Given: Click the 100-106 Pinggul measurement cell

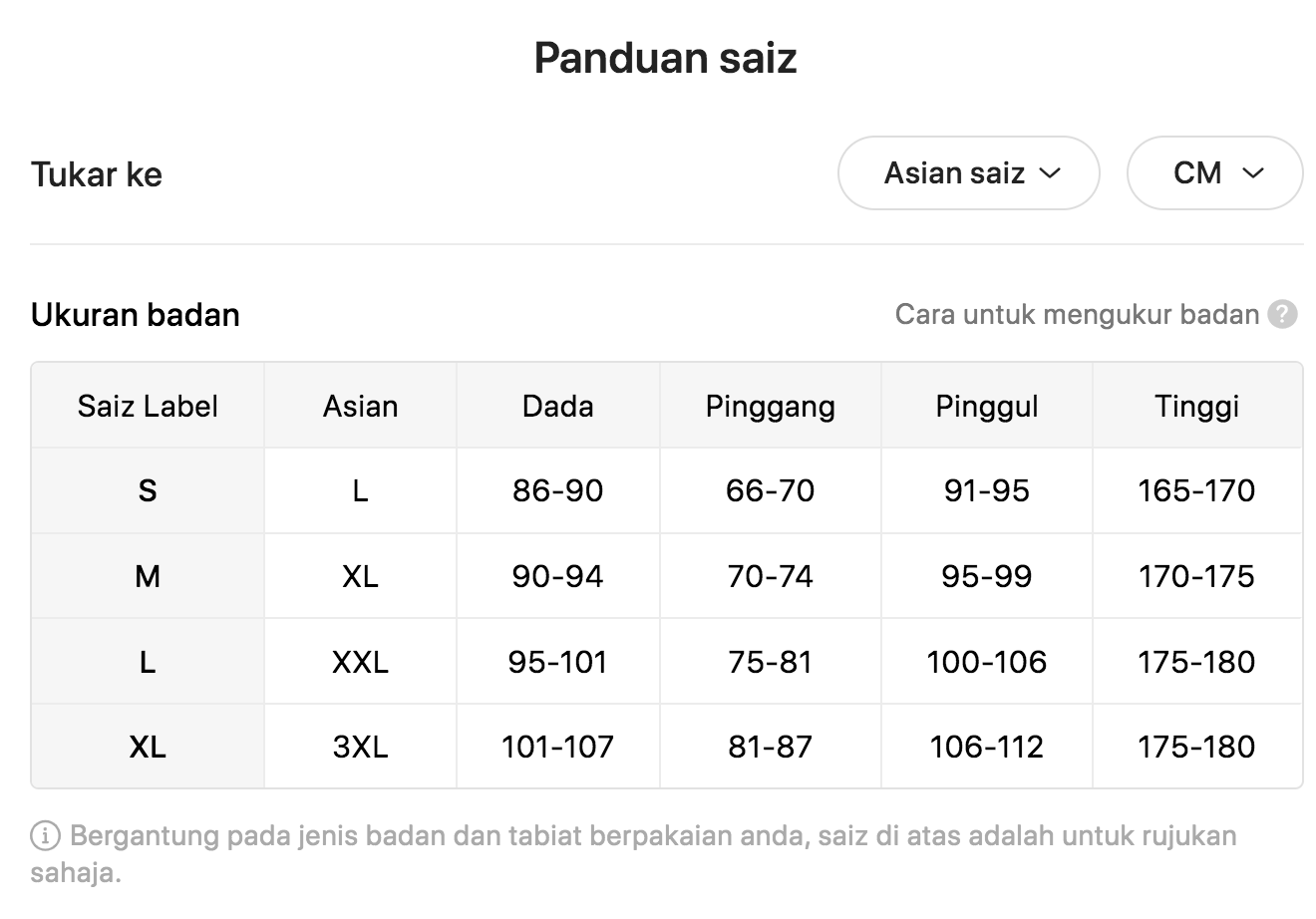Looking at the screenshot, I should coord(986,662).
